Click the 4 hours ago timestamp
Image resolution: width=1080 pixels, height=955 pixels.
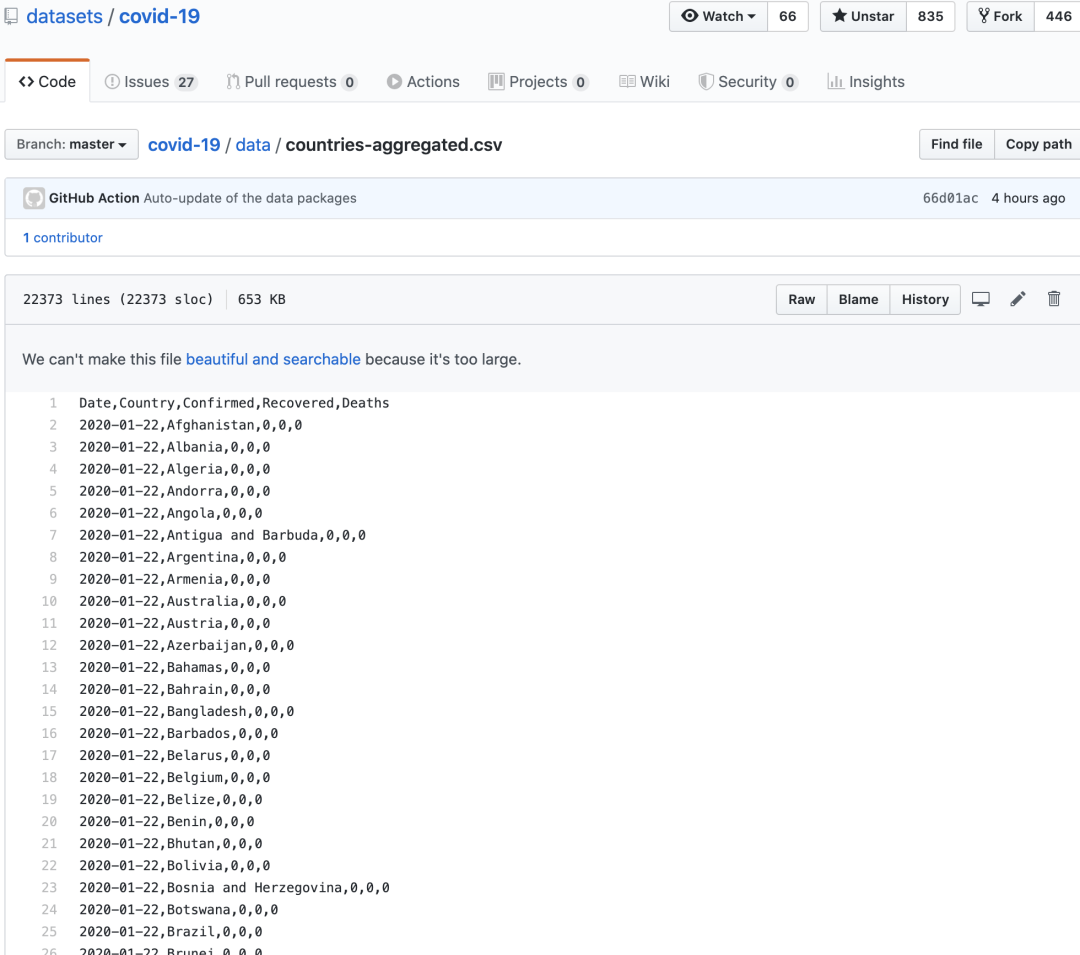[x=1028, y=198]
